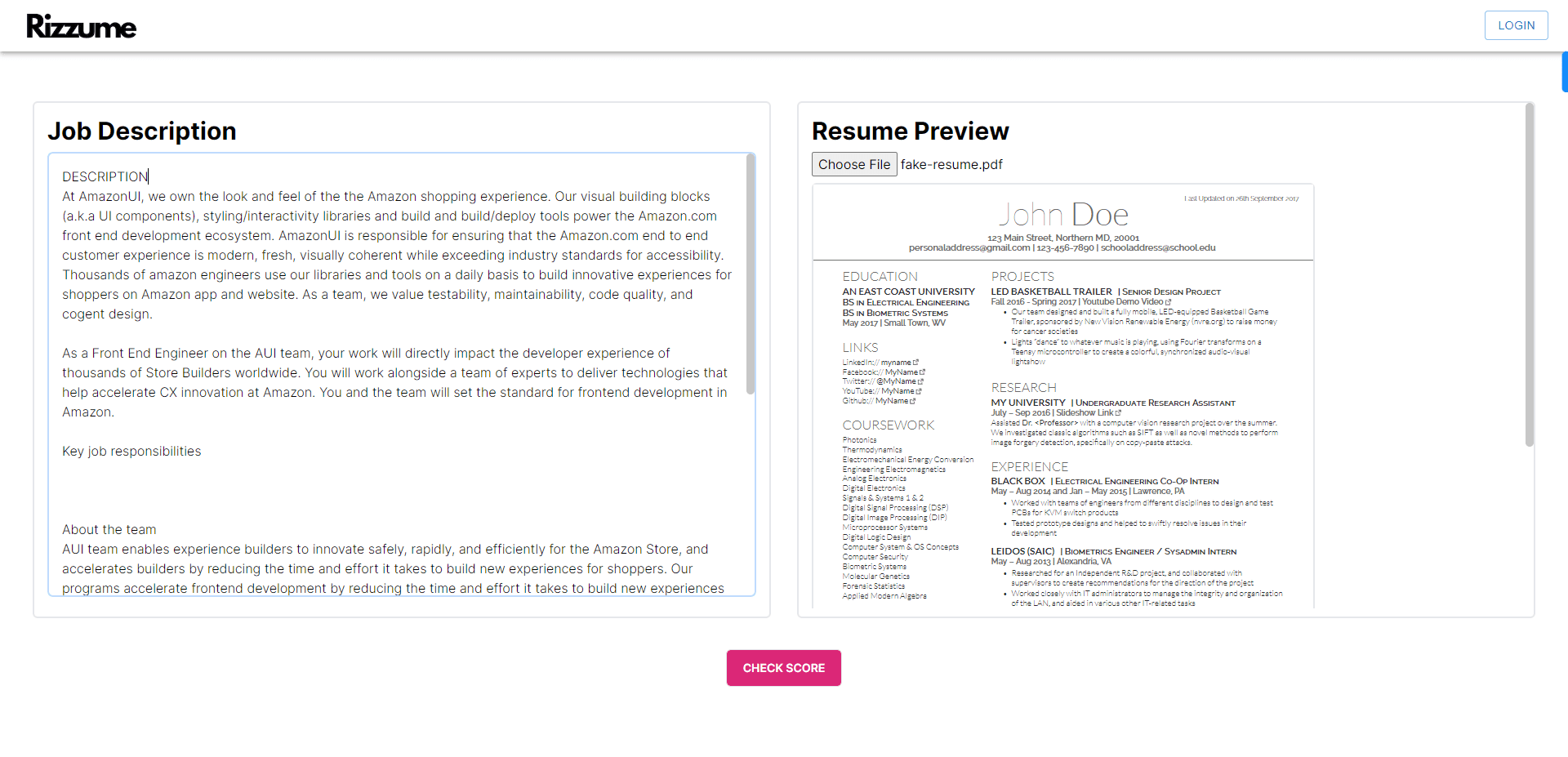Click 'MY UNIVERSITY' research entry title

pyautogui.click(x=1028, y=403)
